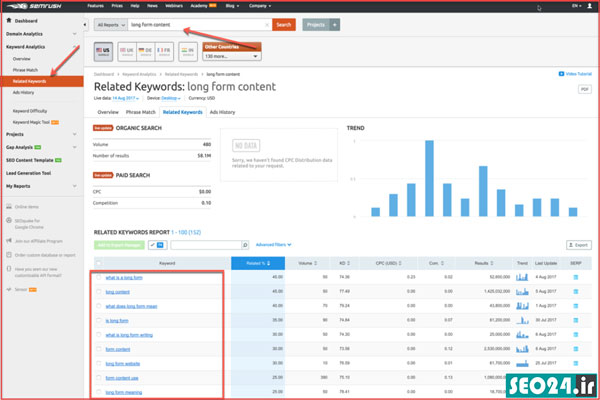This screenshot has width=600, height=400.
Task: Open the All Reports dropdown
Action: [x=111, y=25]
